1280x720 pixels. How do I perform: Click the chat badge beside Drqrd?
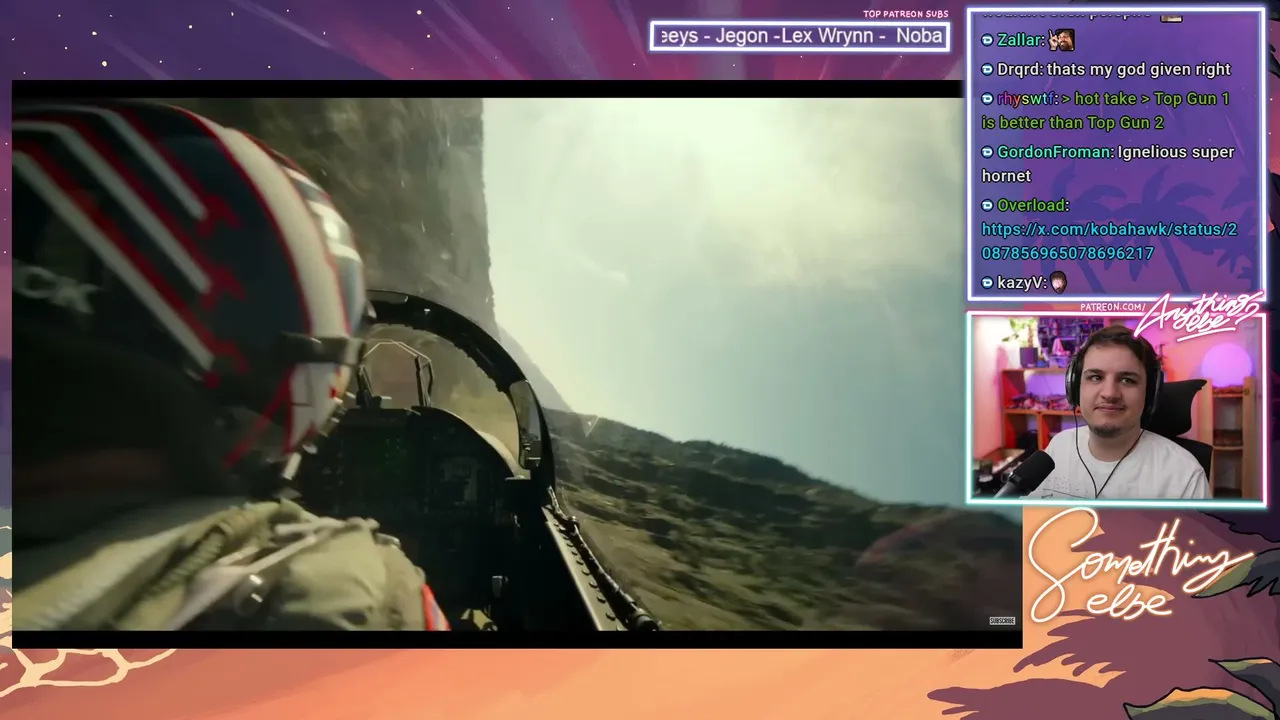(987, 69)
